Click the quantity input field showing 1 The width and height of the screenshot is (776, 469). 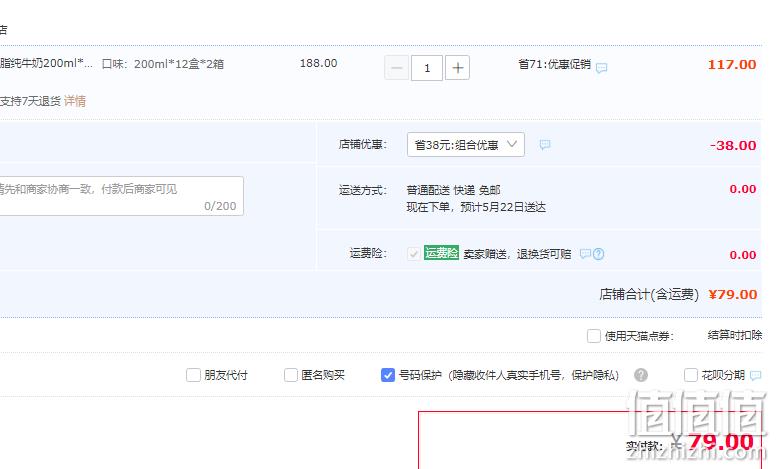[427, 68]
